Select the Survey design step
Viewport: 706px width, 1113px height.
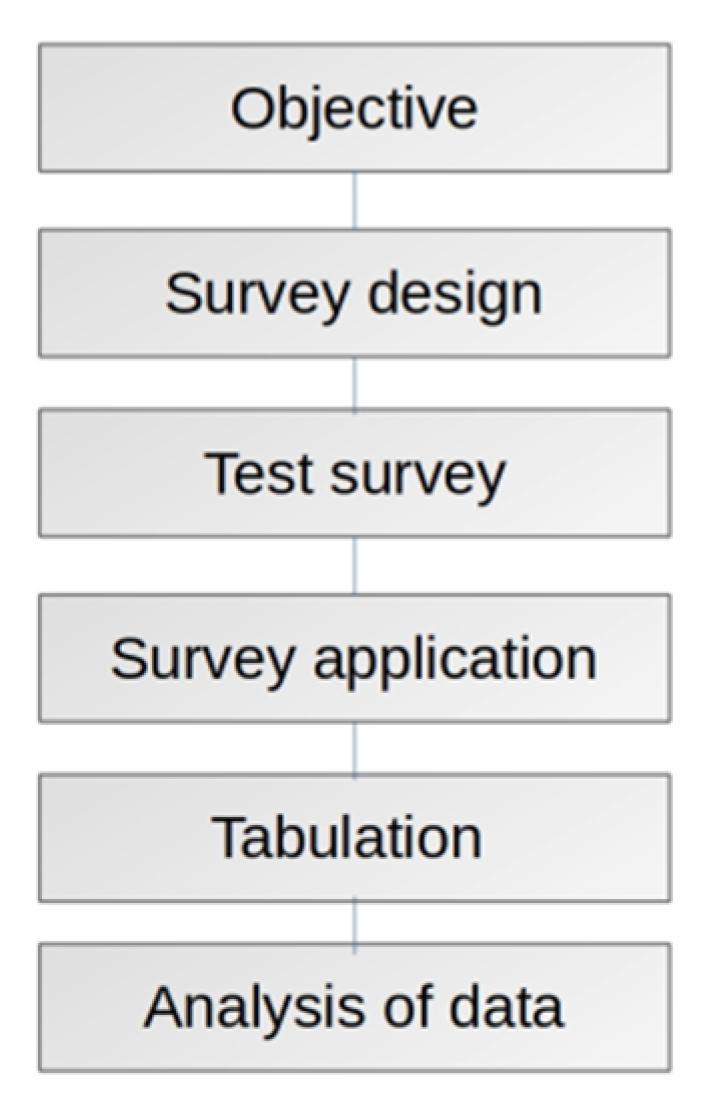point(354,293)
